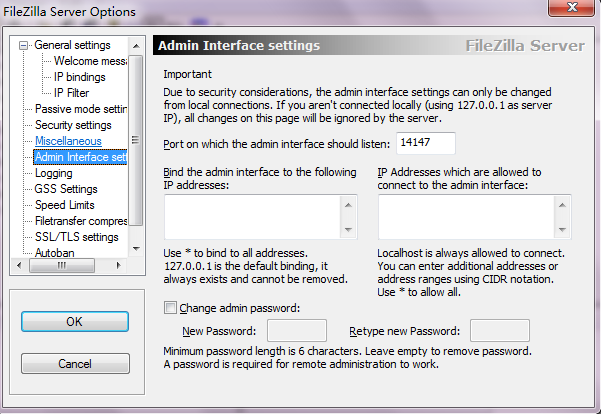Select the Miscellaneous tree item
Image resolution: width=601 pixels, height=414 pixels.
click(x=68, y=141)
